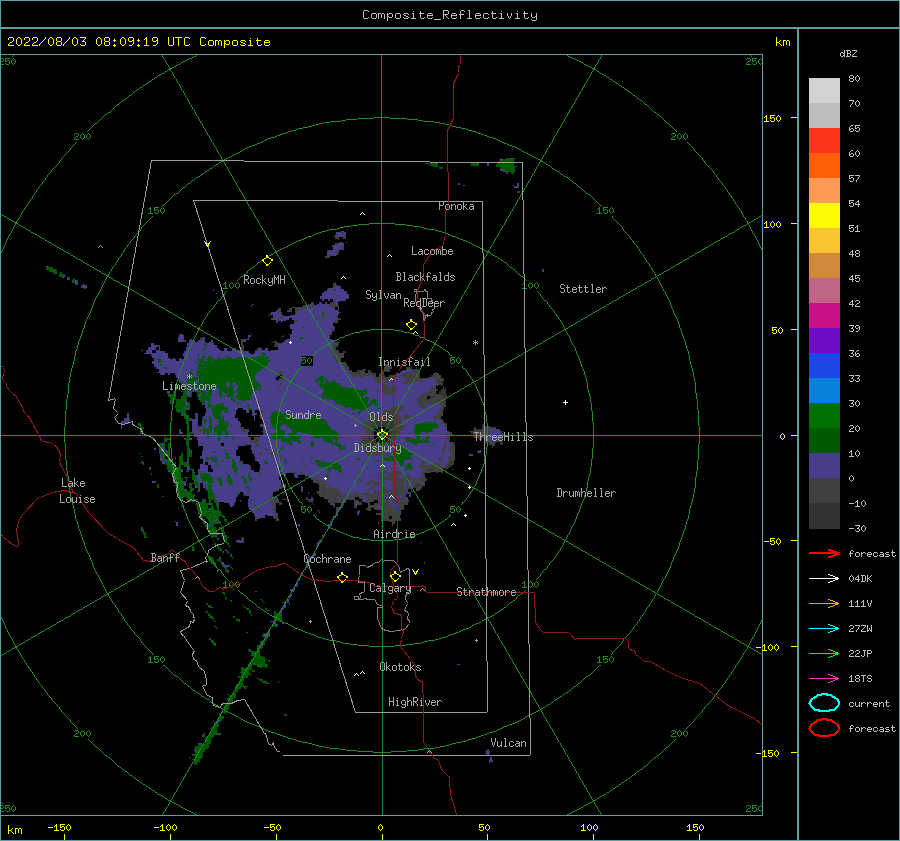The image size is (900, 841).
Task: Click the yellow diamond marker inside Calgary
Action: coord(395,576)
